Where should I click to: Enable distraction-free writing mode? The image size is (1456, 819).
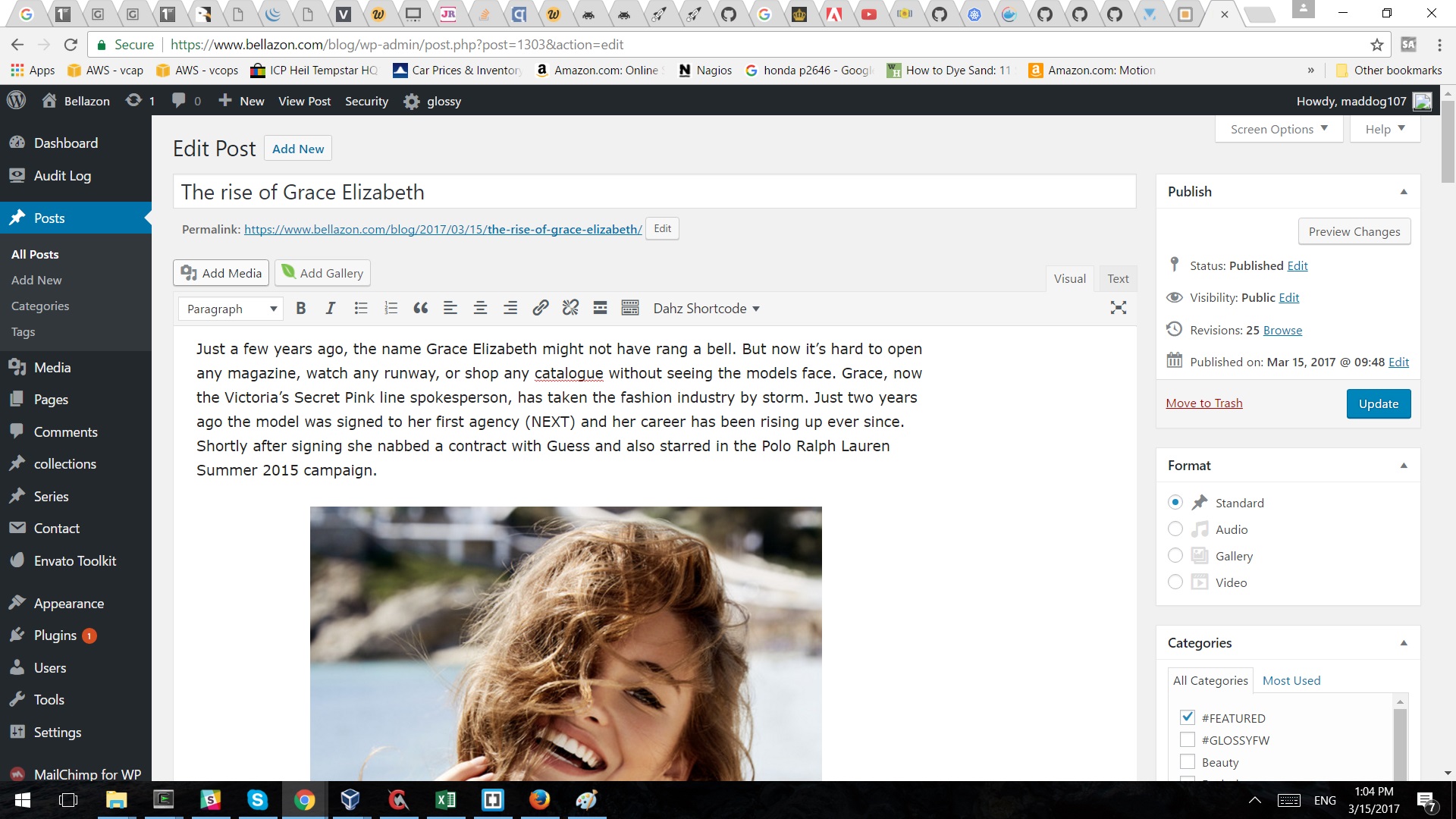point(1118,308)
